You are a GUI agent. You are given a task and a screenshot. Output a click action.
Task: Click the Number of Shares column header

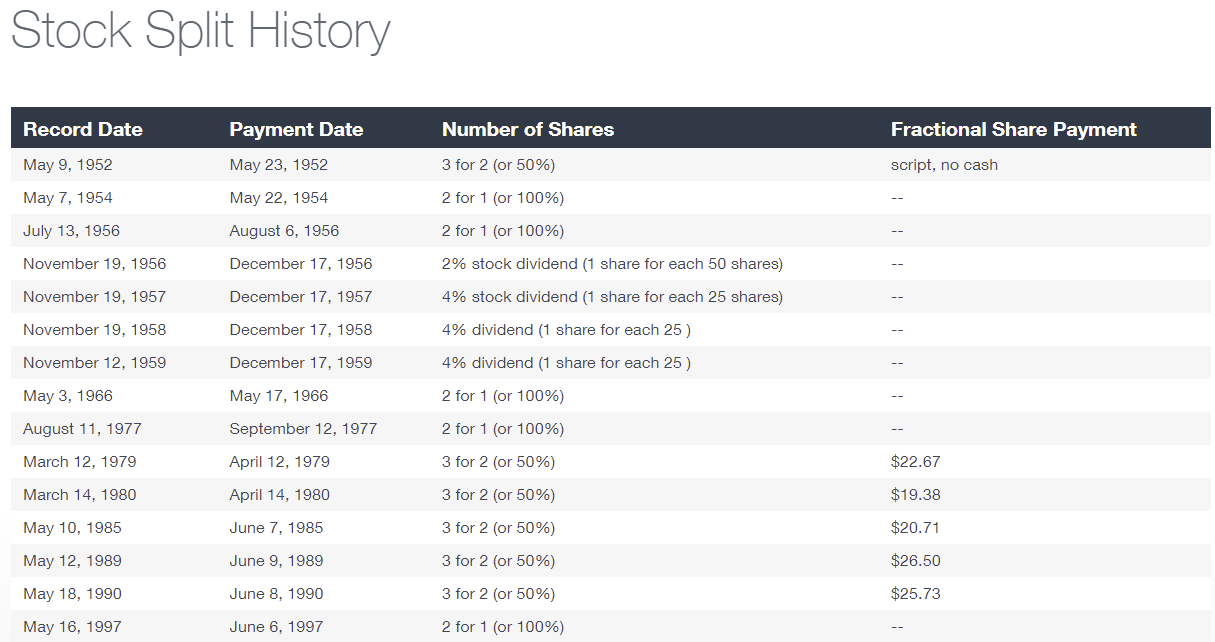click(528, 129)
